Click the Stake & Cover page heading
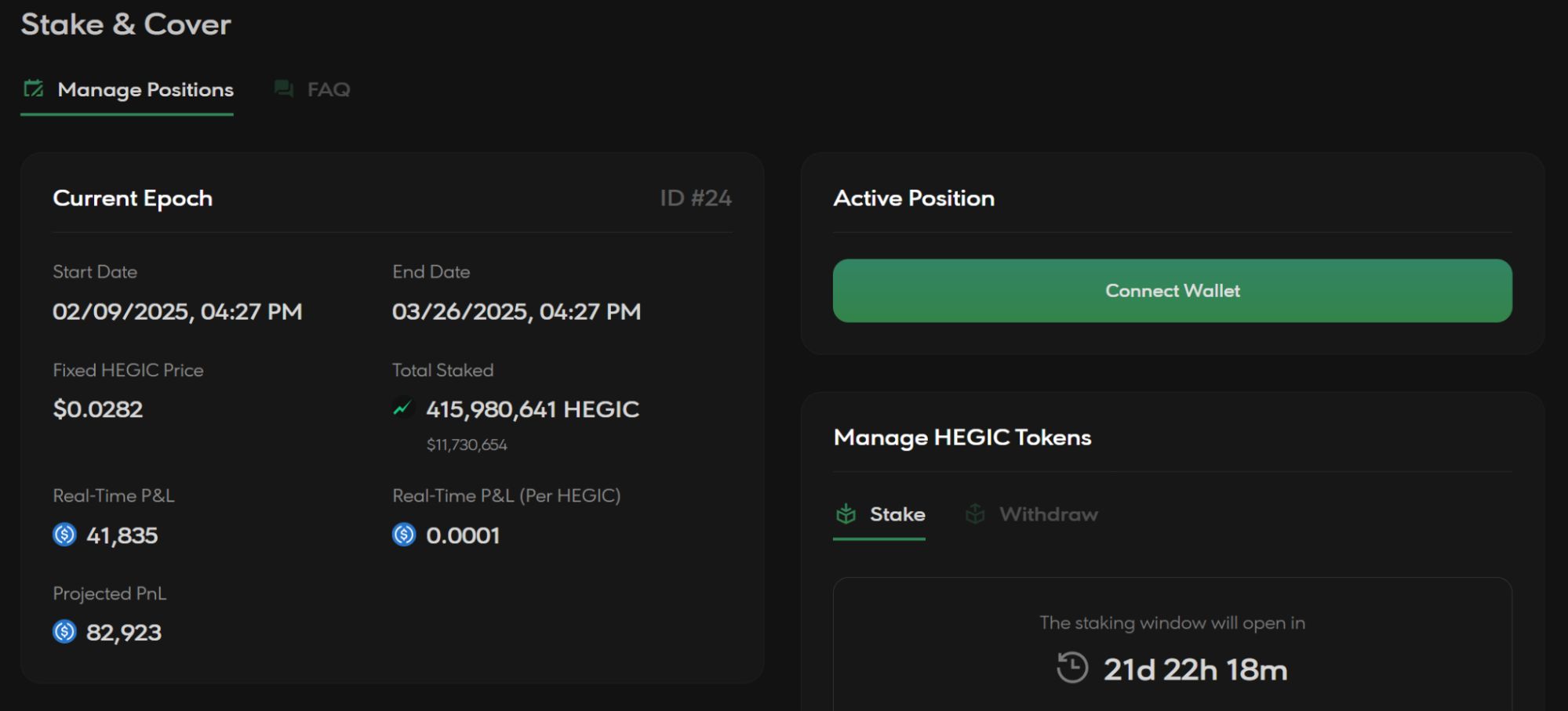1568x711 pixels. (126, 24)
